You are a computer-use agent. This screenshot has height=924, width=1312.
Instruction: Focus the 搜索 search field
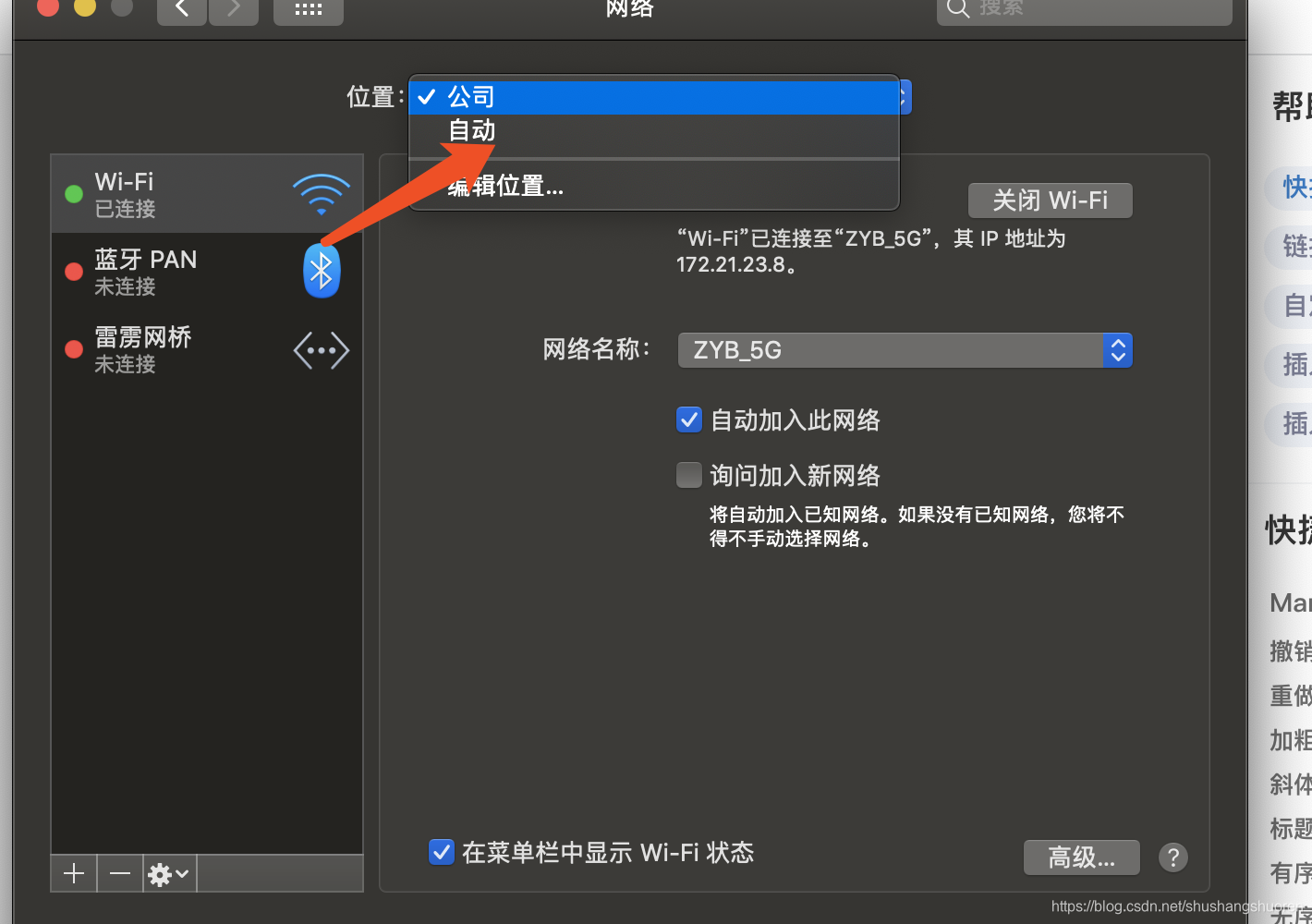[x=1085, y=9]
